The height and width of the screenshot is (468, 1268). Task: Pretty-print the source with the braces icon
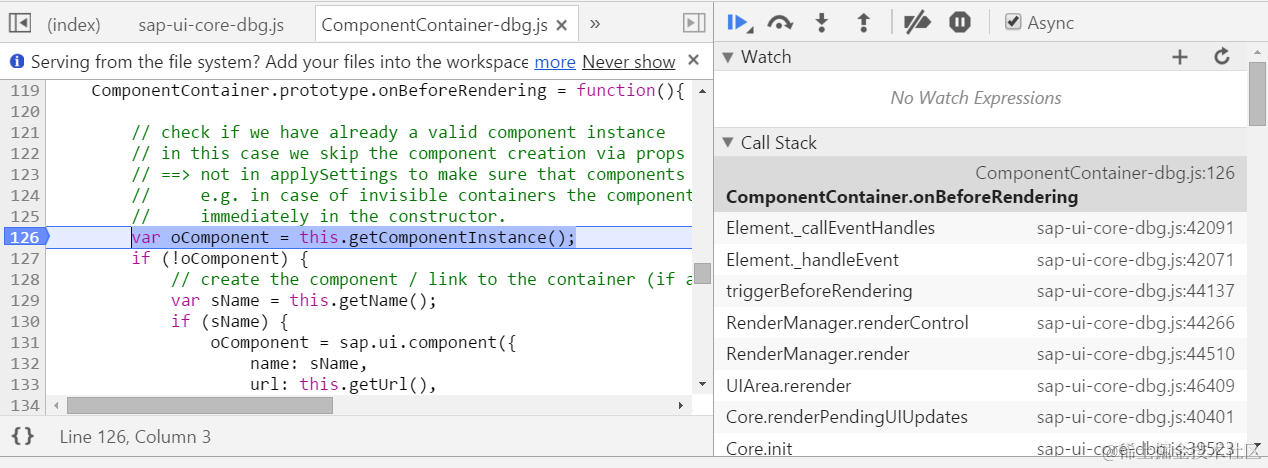[23, 437]
